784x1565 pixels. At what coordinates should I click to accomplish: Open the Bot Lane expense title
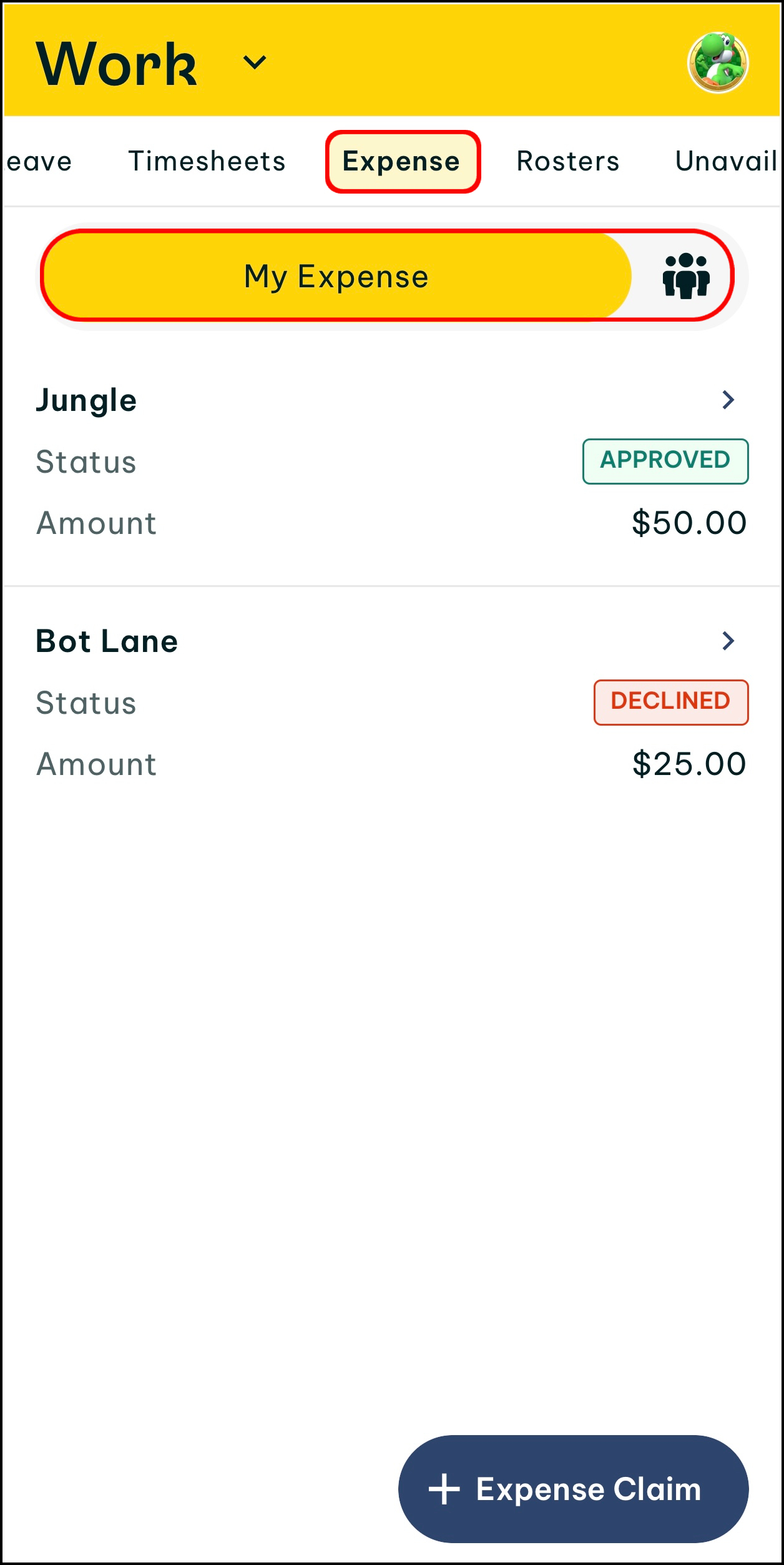pos(107,641)
